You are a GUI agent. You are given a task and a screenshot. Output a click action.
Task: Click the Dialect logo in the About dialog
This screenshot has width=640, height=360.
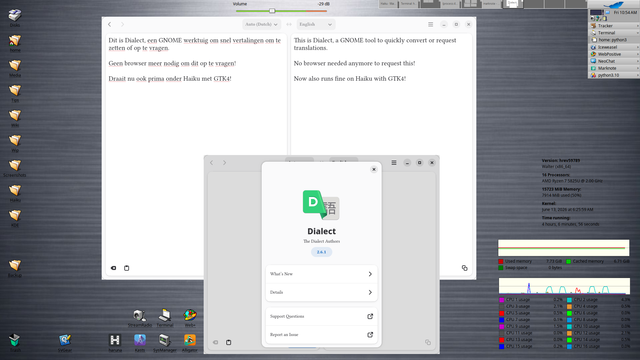321,205
